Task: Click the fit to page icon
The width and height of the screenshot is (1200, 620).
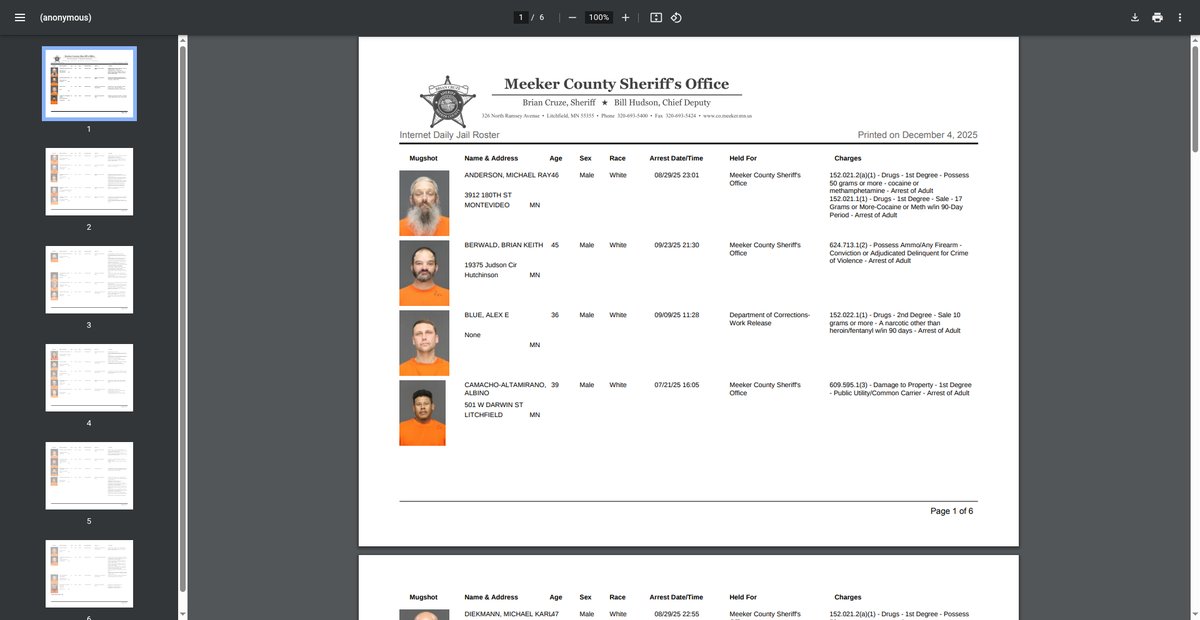Action: 656,17
